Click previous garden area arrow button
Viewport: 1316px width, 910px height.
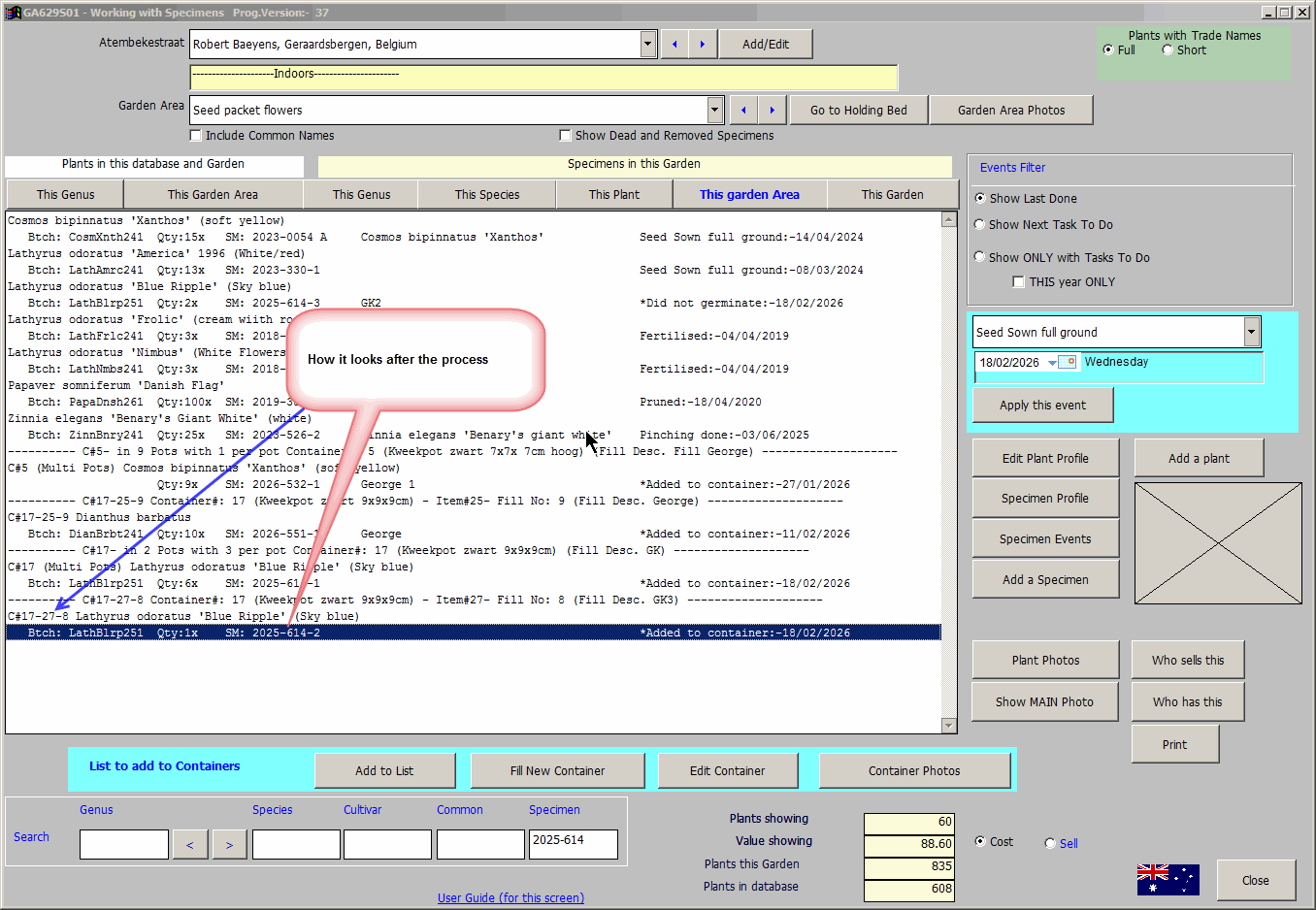(x=743, y=111)
